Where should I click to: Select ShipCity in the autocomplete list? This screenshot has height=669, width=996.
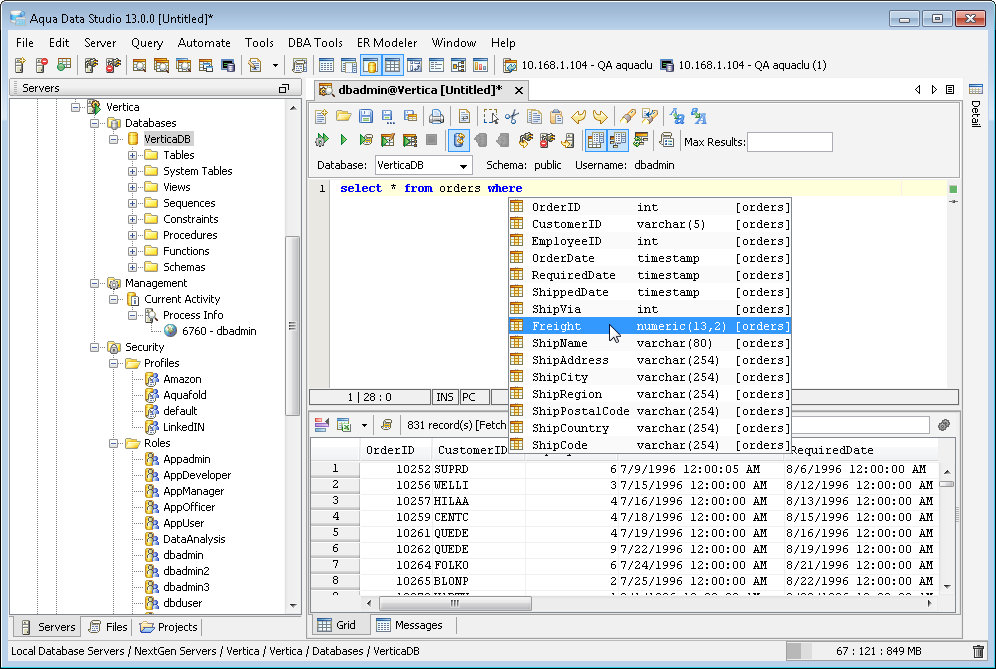click(x=650, y=377)
